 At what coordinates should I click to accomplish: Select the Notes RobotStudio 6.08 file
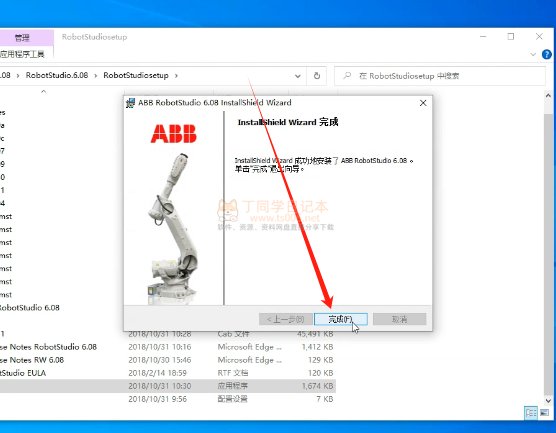coord(48,347)
